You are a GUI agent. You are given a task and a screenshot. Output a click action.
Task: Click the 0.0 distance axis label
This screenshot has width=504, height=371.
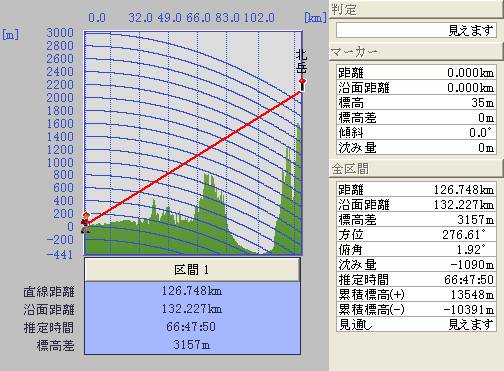point(97,17)
